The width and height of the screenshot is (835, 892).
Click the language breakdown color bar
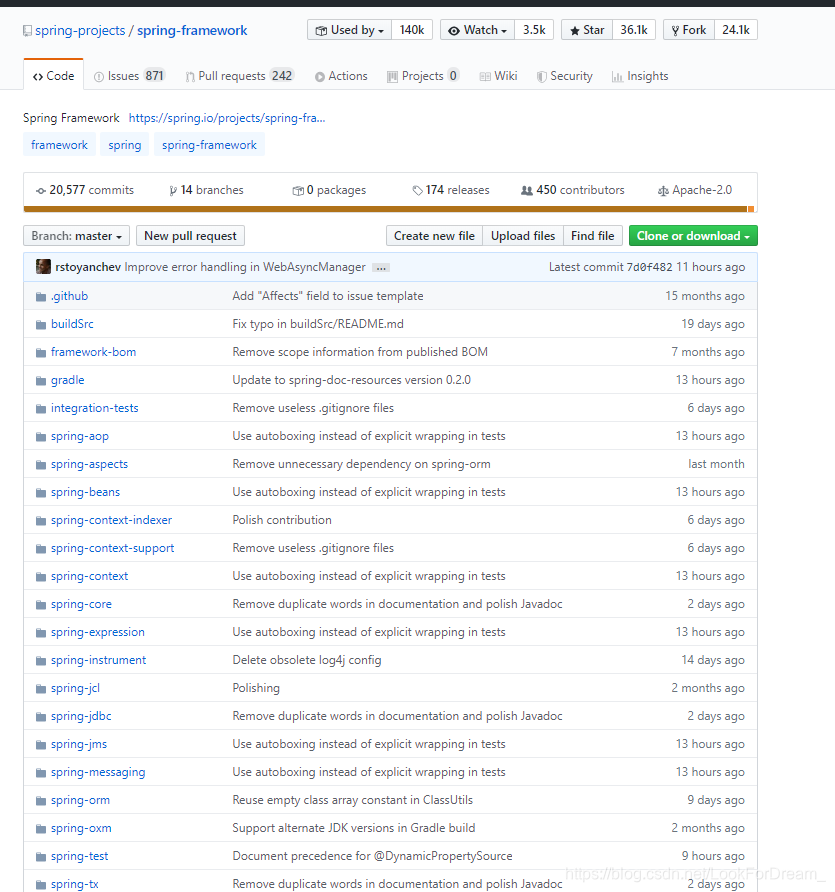point(390,209)
